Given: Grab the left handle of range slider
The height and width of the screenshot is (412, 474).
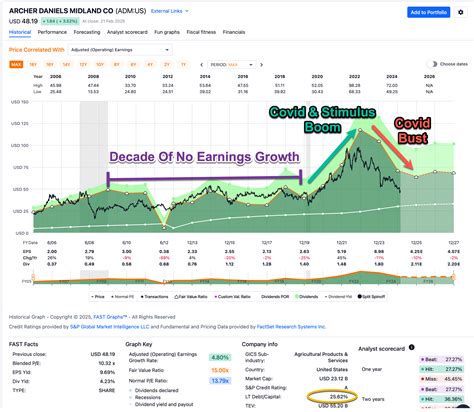Looking at the screenshot, I should (33, 277).
